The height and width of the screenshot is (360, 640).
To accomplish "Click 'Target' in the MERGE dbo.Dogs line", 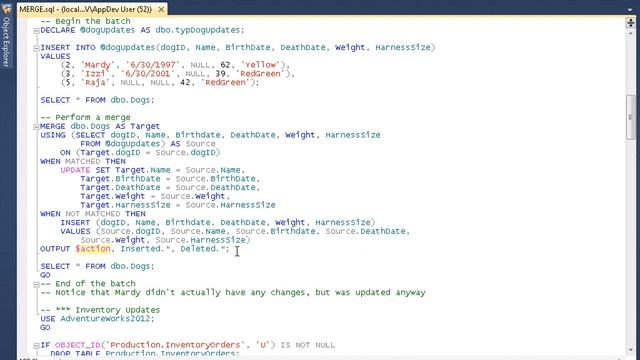I will point(145,126).
